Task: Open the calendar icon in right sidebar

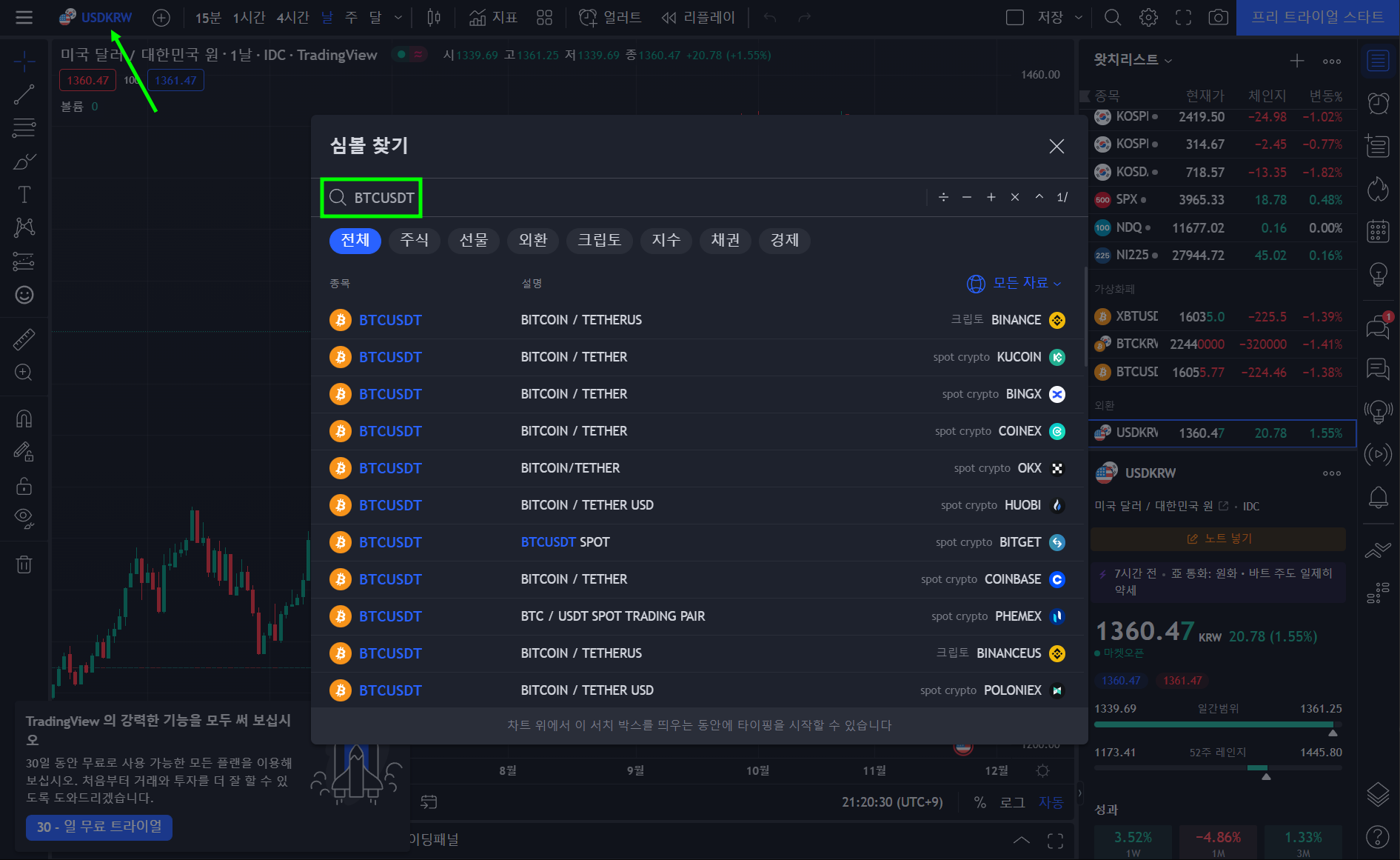Action: click(x=1378, y=231)
